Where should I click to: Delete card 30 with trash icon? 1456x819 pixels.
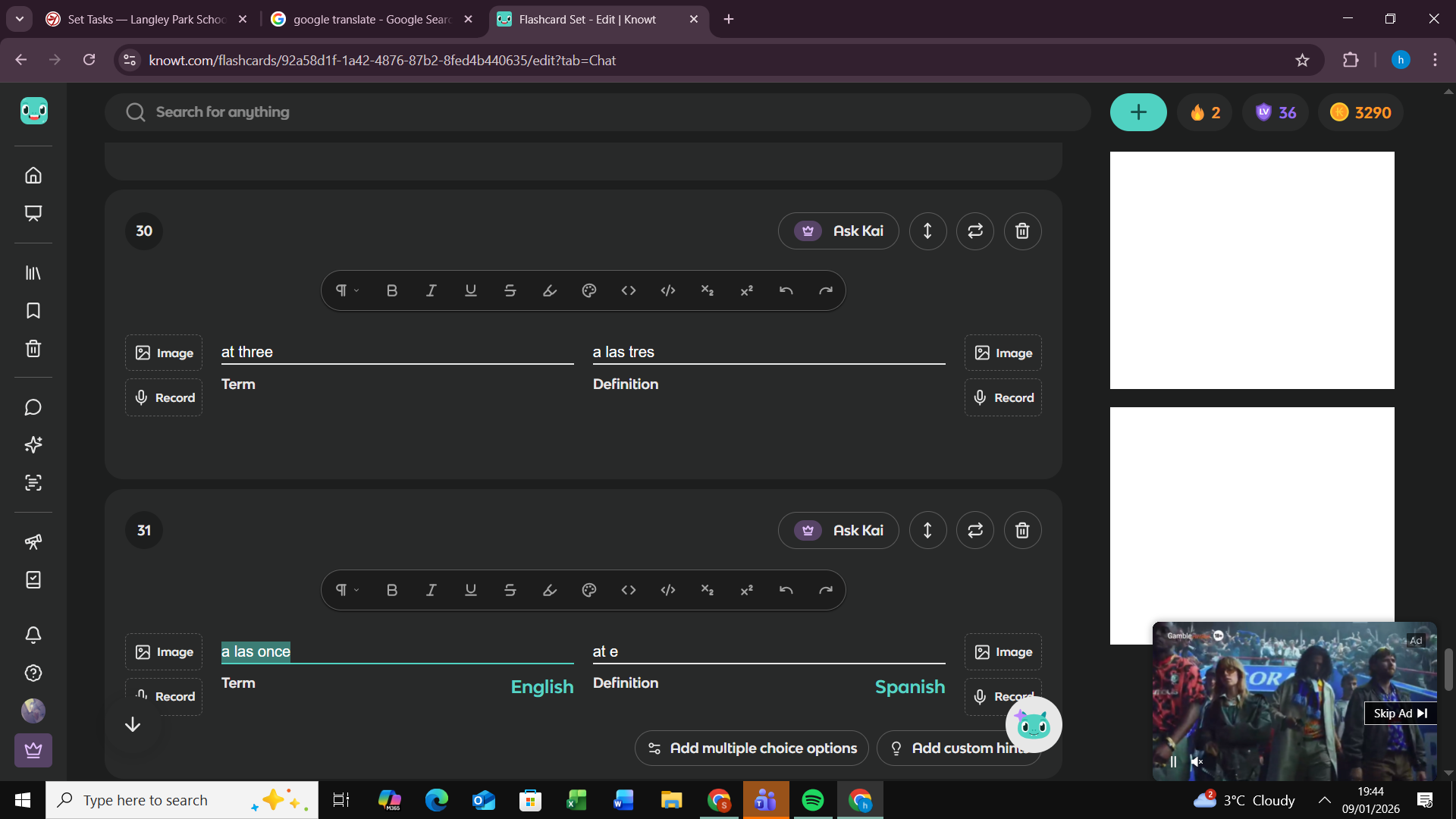click(1021, 231)
